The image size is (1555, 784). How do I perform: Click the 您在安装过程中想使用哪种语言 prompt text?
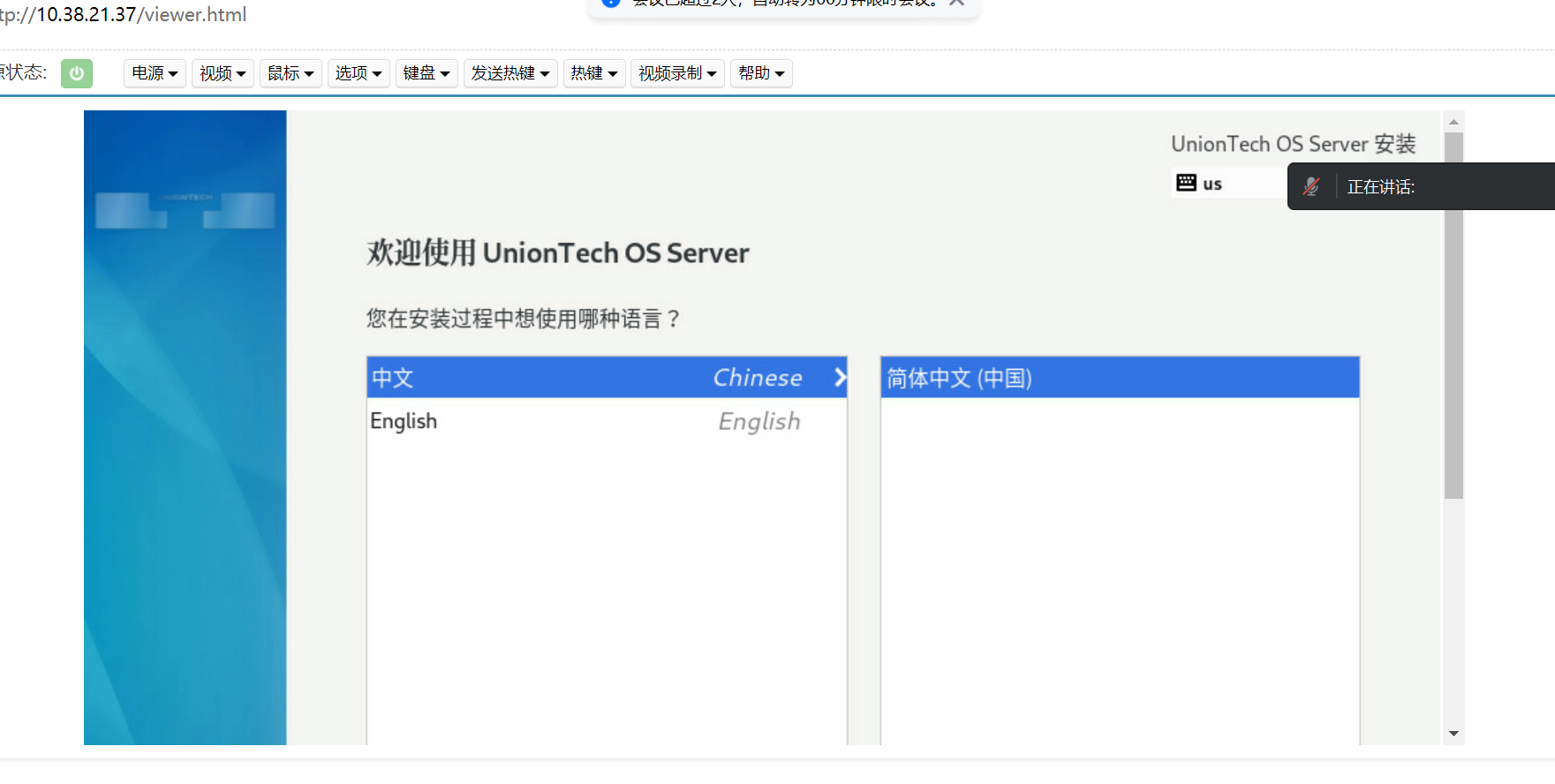(x=524, y=319)
